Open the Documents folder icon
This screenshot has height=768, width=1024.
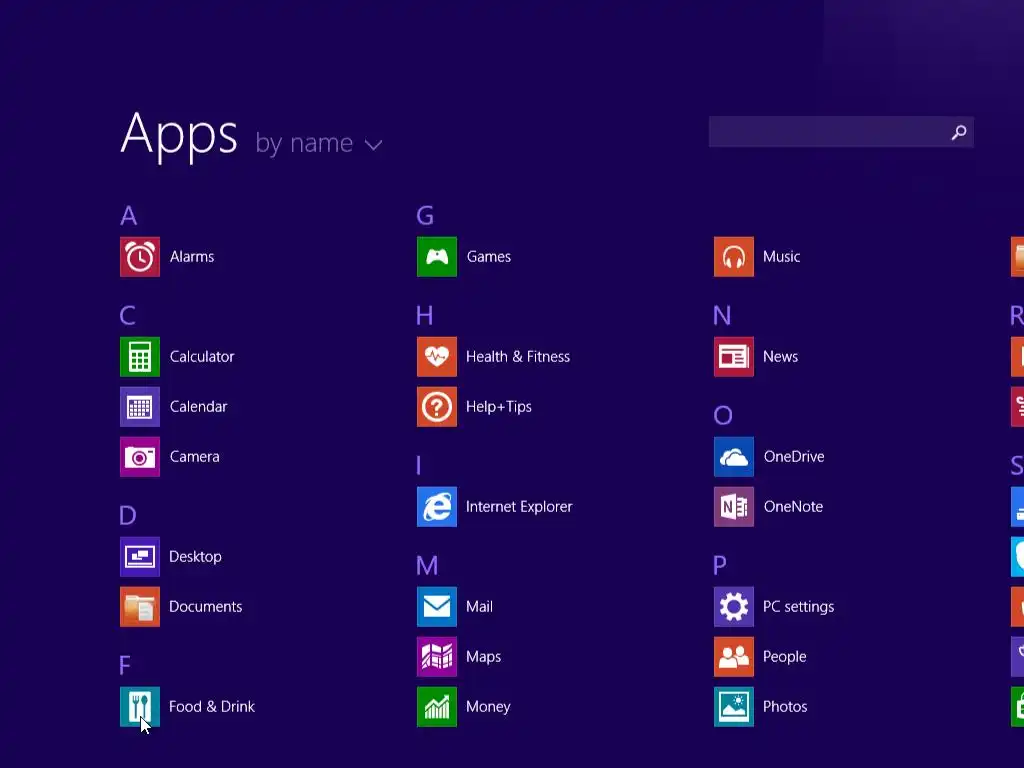tap(140, 607)
